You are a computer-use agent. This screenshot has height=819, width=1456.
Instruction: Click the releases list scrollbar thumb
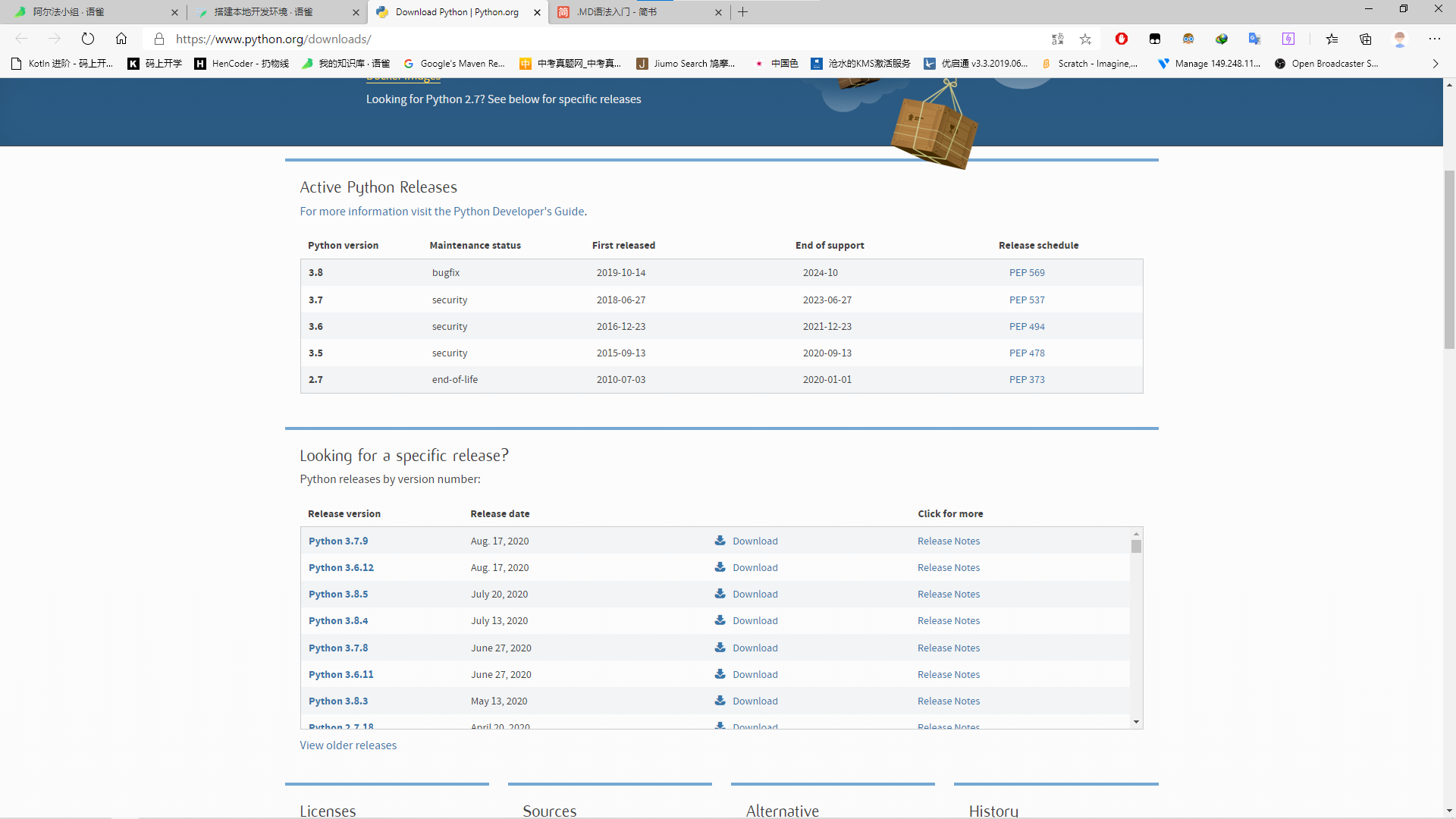pyautogui.click(x=1136, y=547)
